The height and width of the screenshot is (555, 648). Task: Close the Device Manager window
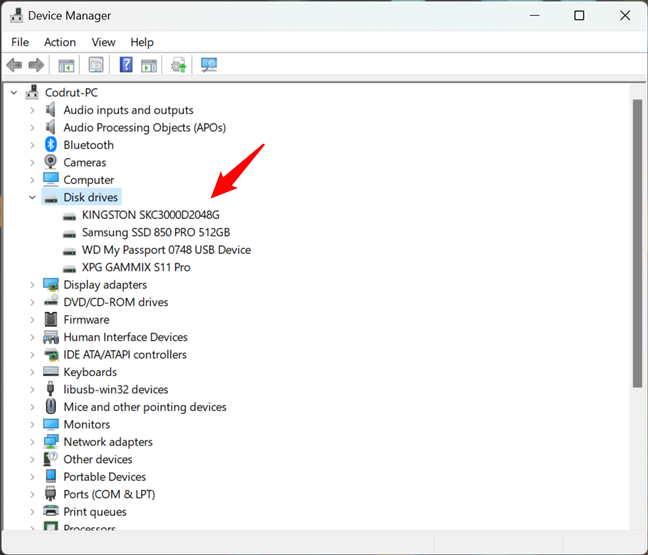(625, 16)
